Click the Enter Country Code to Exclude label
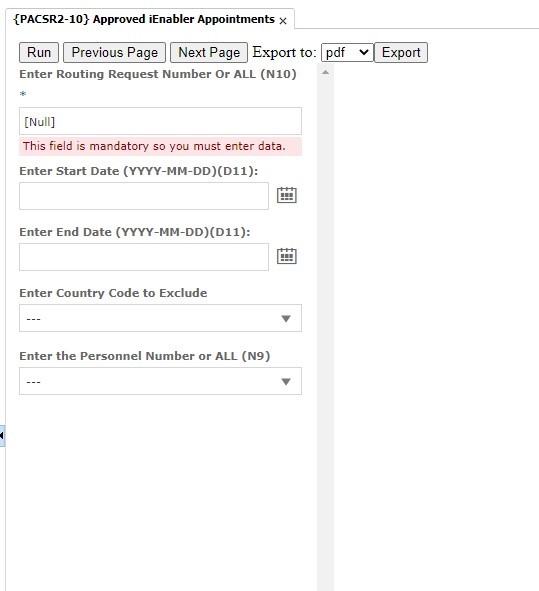539x591 pixels. click(113, 293)
